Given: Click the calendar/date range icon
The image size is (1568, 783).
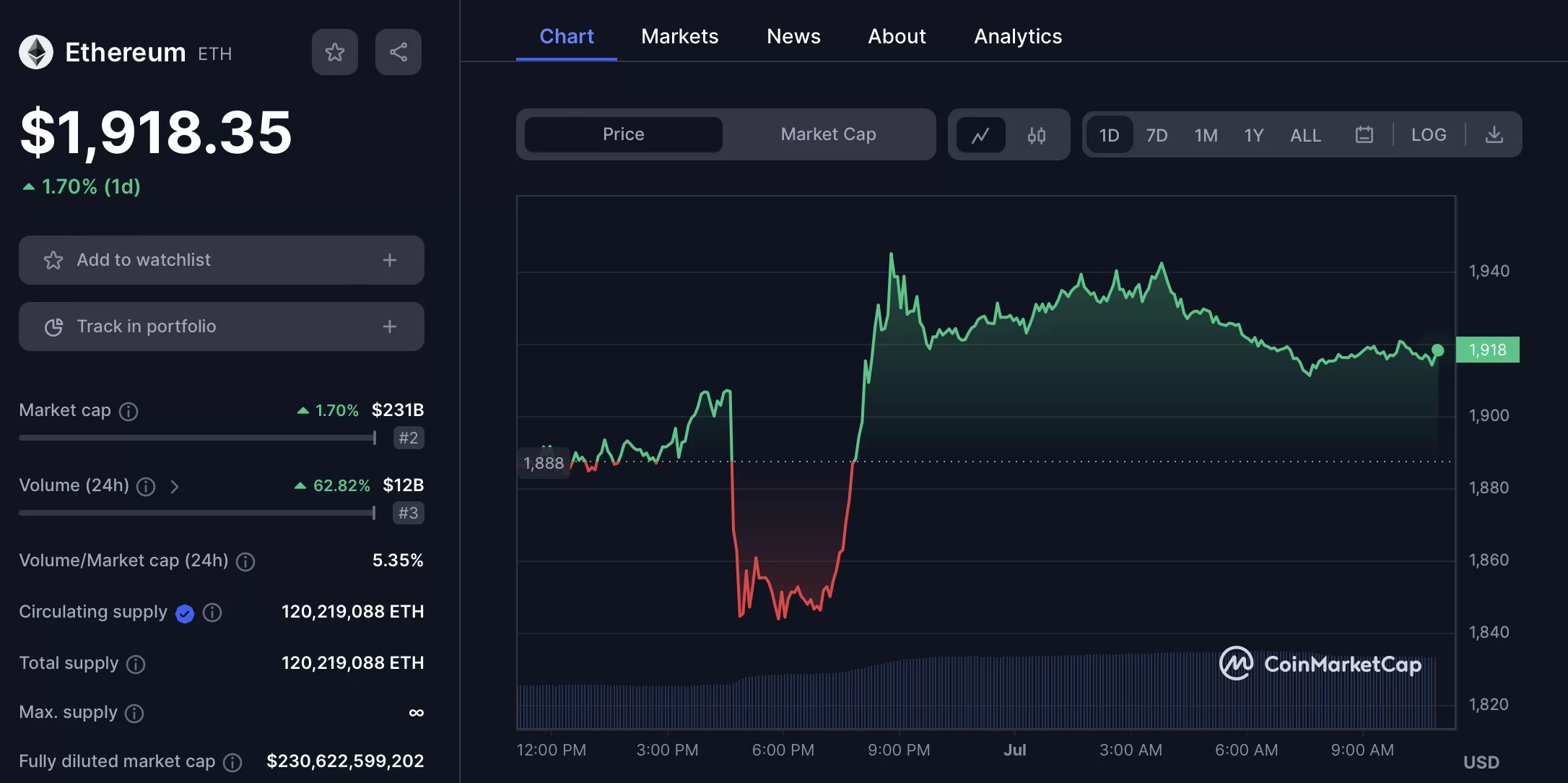Looking at the screenshot, I should point(1364,133).
